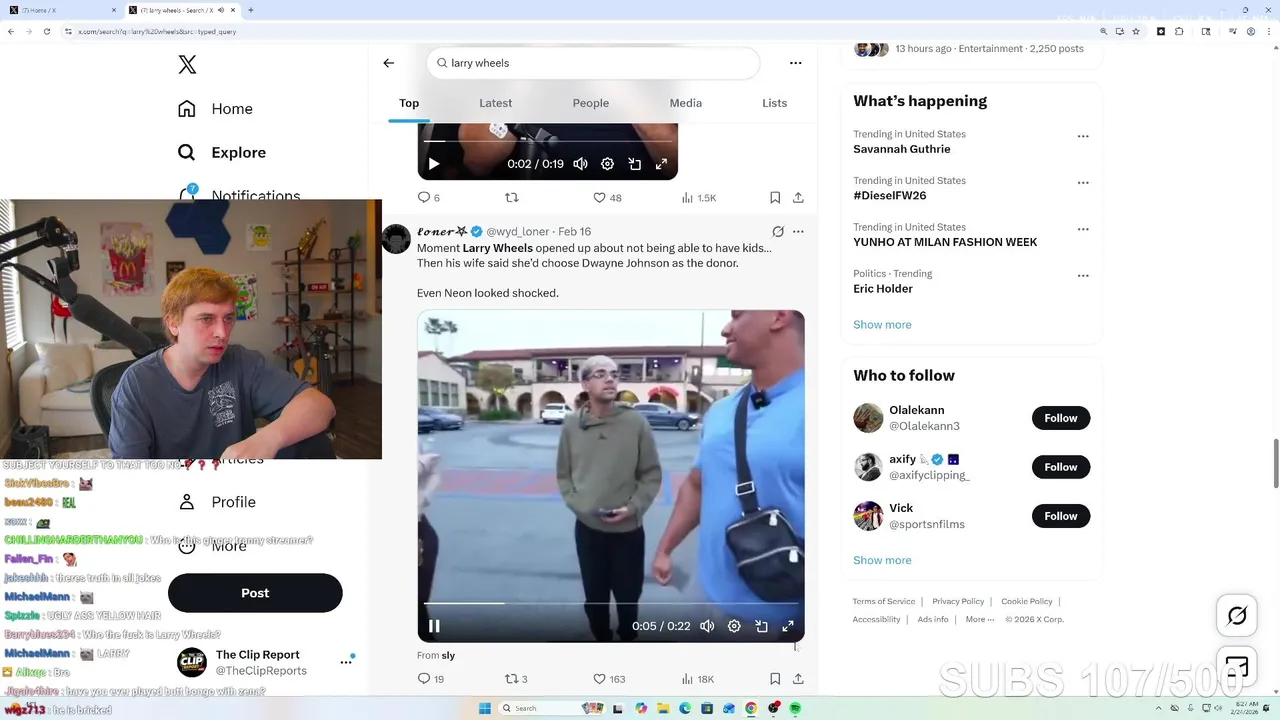
Task: Pause the 0:22 Larry Wheels video
Action: [434, 626]
